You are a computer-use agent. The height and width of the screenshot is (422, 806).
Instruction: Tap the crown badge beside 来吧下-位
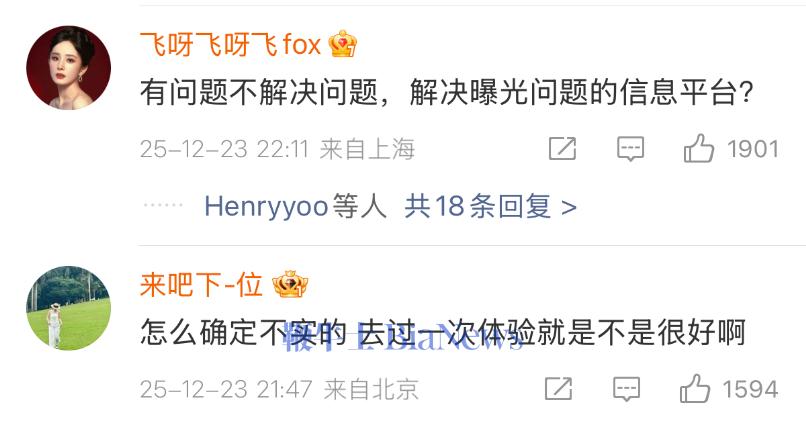coord(290,284)
